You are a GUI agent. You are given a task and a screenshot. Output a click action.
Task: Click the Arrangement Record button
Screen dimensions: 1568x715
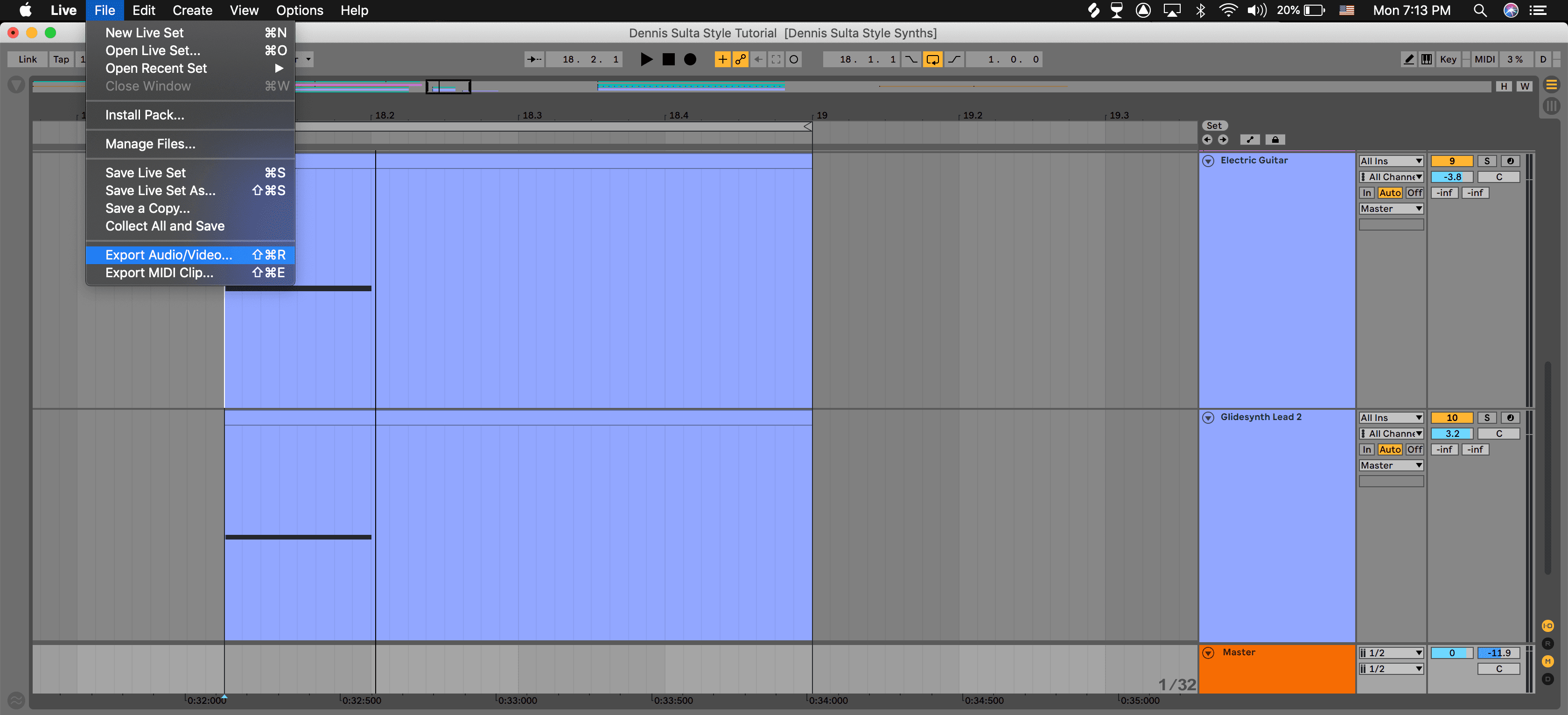[690, 59]
